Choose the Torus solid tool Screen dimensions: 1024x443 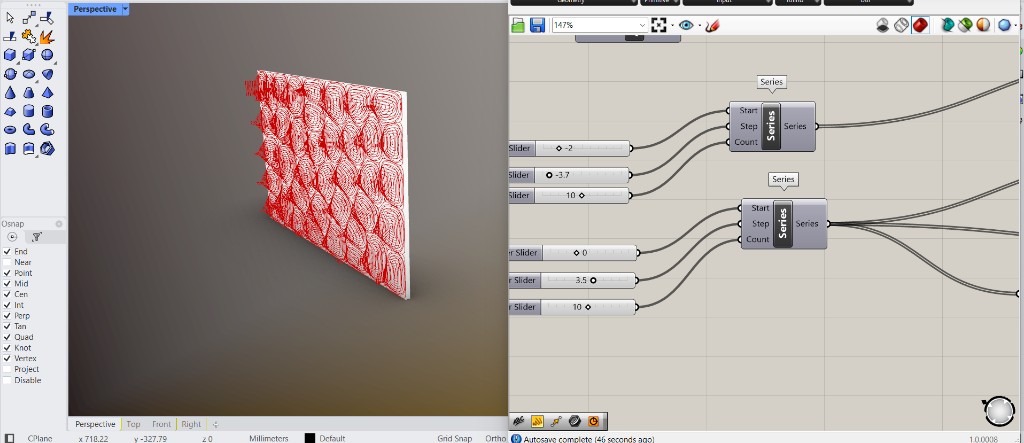pyautogui.click(x=10, y=130)
